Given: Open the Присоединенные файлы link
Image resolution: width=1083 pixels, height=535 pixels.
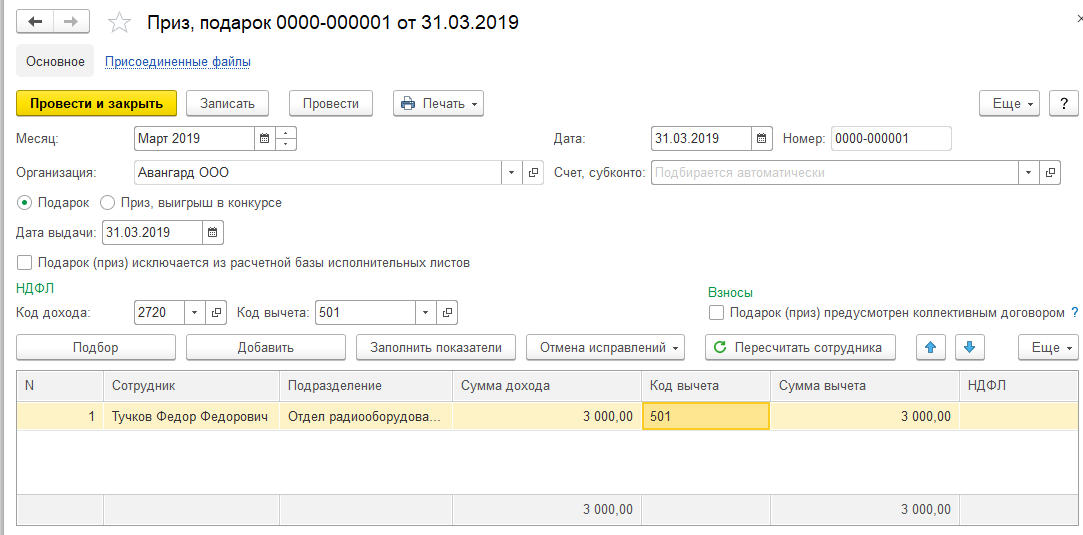Looking at the screenshot, I should (178, 62).
